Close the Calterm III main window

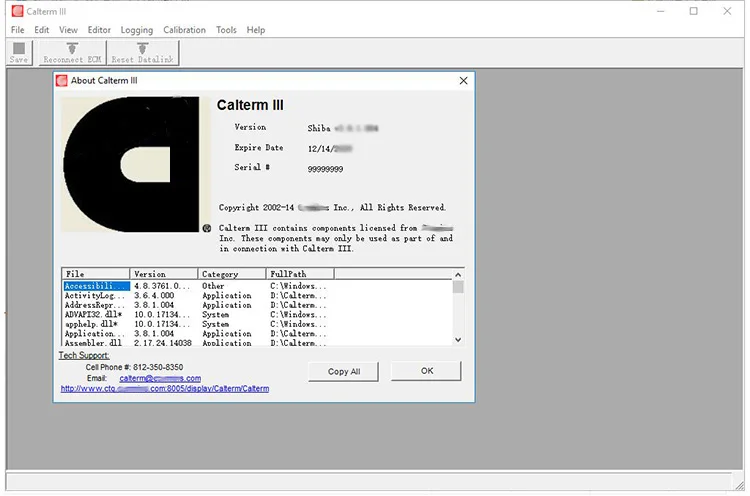[727, 11]
